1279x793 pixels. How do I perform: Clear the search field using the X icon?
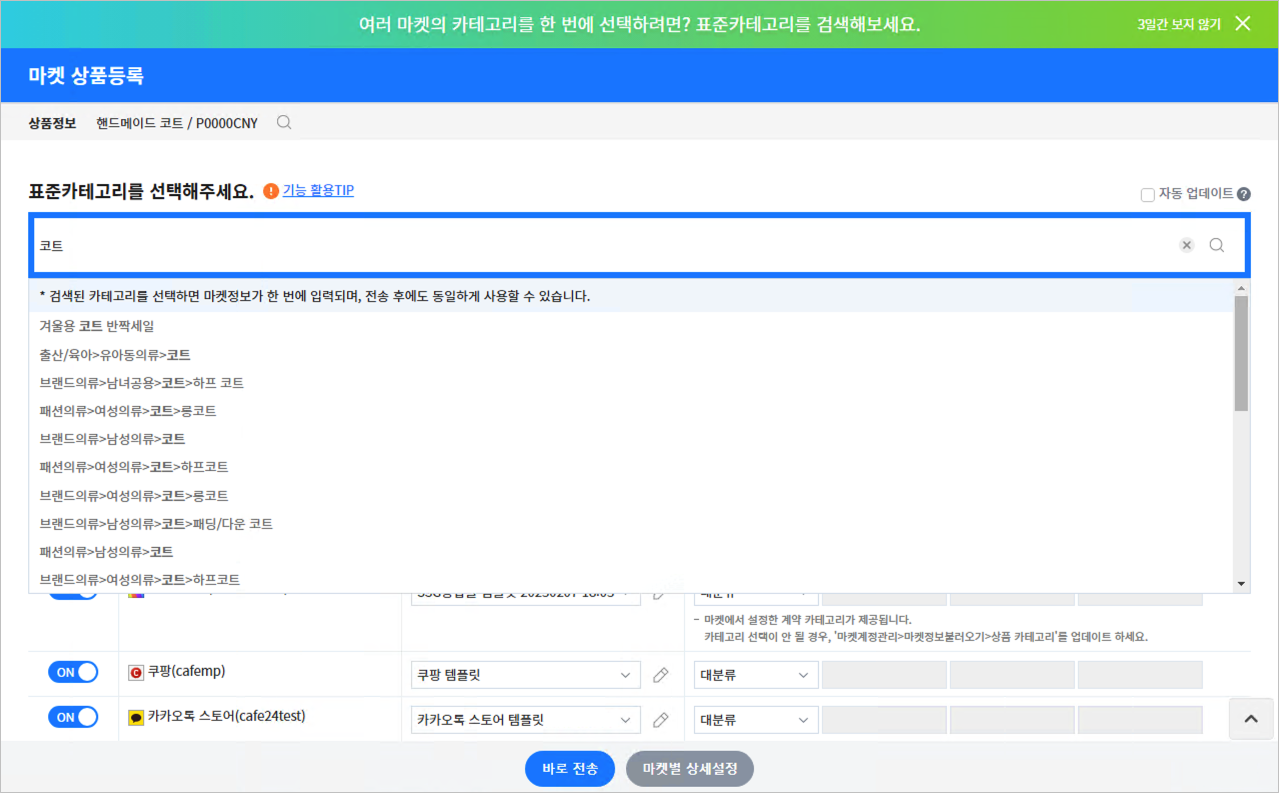click(x=1186, y=244)
